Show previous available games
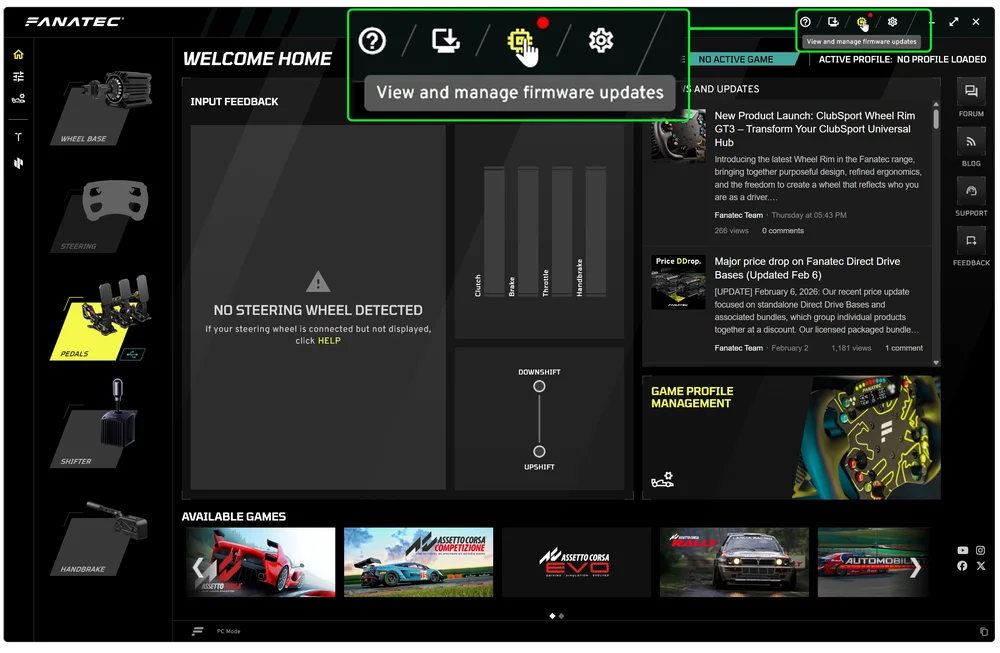 pyautogui.click(x=200, y=568)
